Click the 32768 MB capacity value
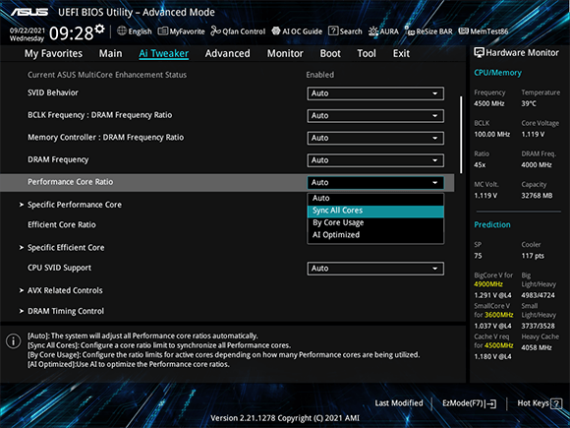The image size is (570, 428). coord(537,196)
